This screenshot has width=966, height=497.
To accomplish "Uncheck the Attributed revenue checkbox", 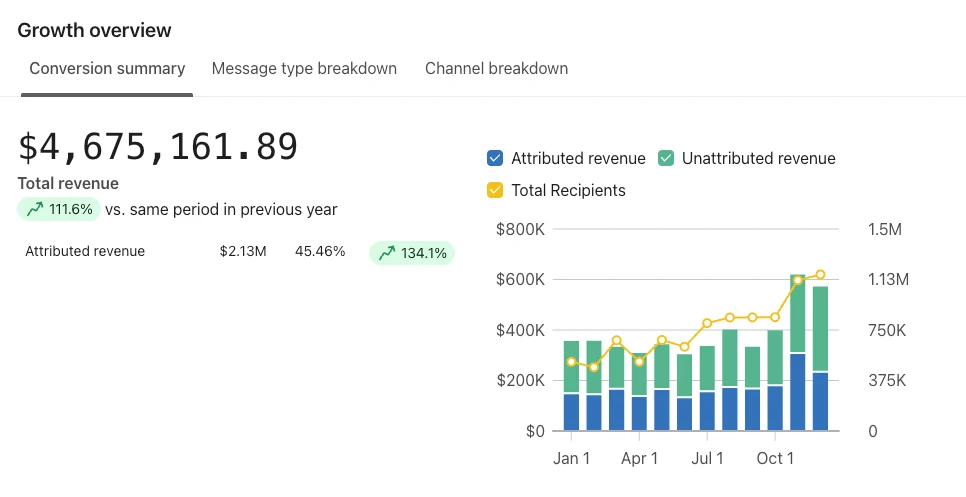I will click(495, 158).
